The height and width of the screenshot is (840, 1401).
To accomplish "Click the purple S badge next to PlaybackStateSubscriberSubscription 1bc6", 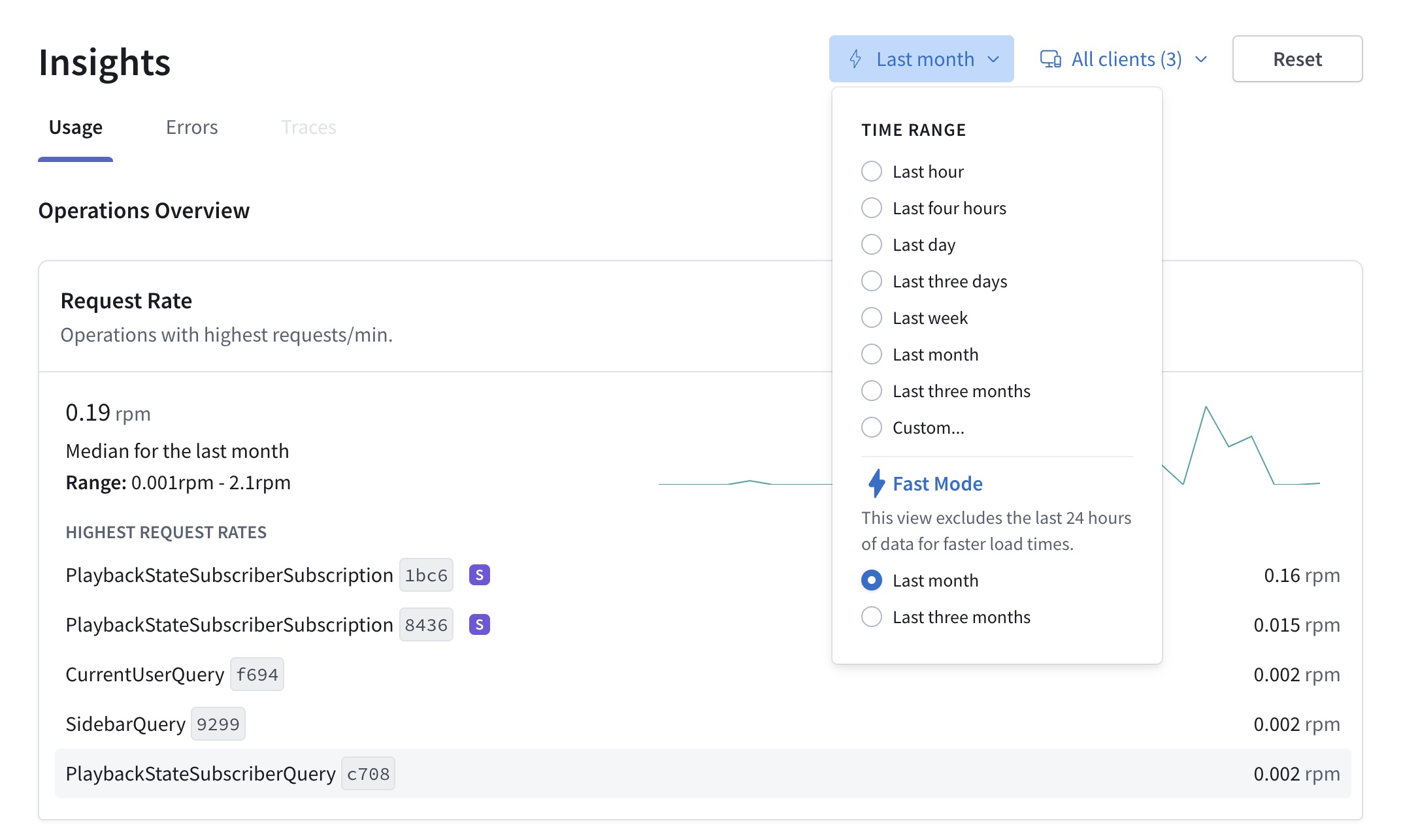I will click(x=479, y=575).
